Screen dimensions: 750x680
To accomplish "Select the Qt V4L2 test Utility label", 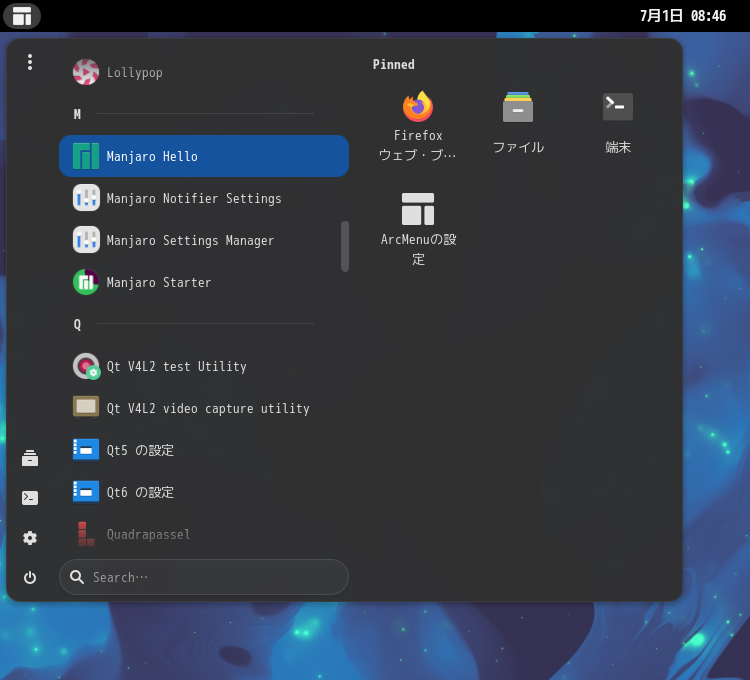I will click(x=176, y=366).
